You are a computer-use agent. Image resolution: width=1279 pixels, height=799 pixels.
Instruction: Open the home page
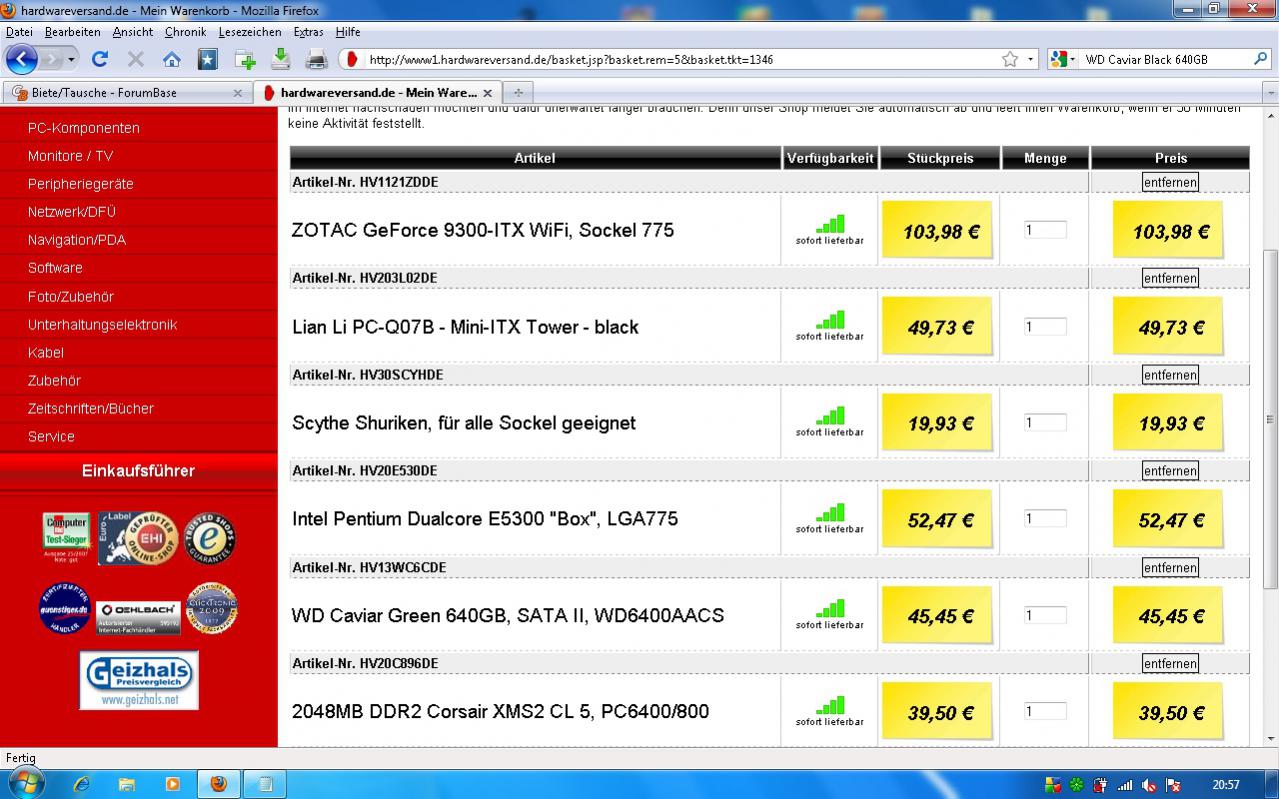click(172, 59)
